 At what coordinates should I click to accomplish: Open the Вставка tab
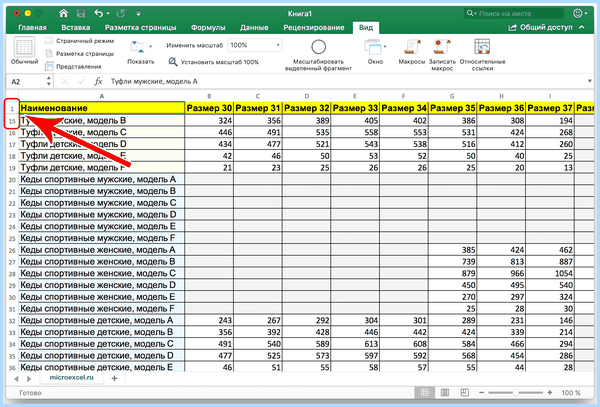tap(75, 28)
